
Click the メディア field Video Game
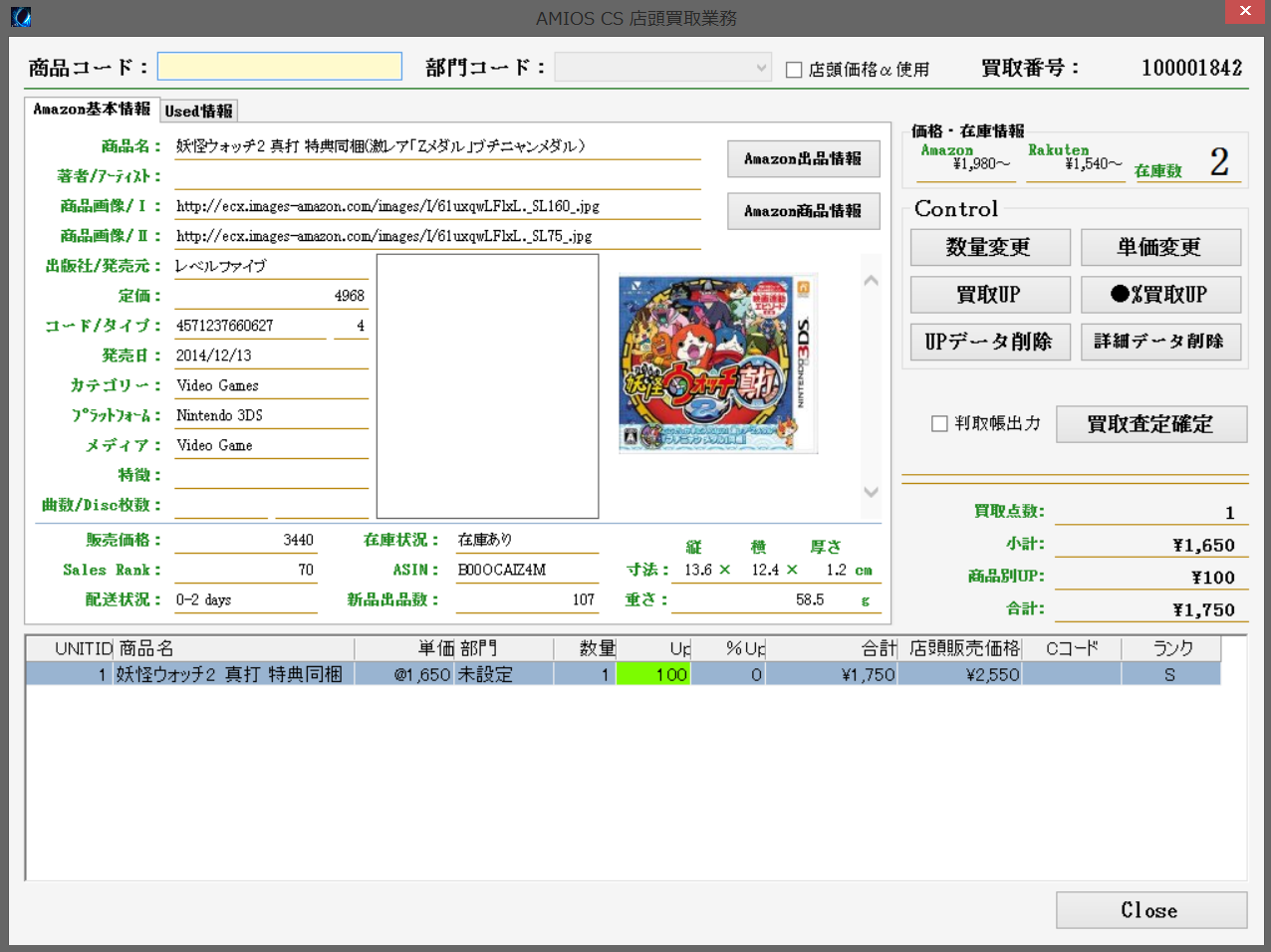click(271, 445)
